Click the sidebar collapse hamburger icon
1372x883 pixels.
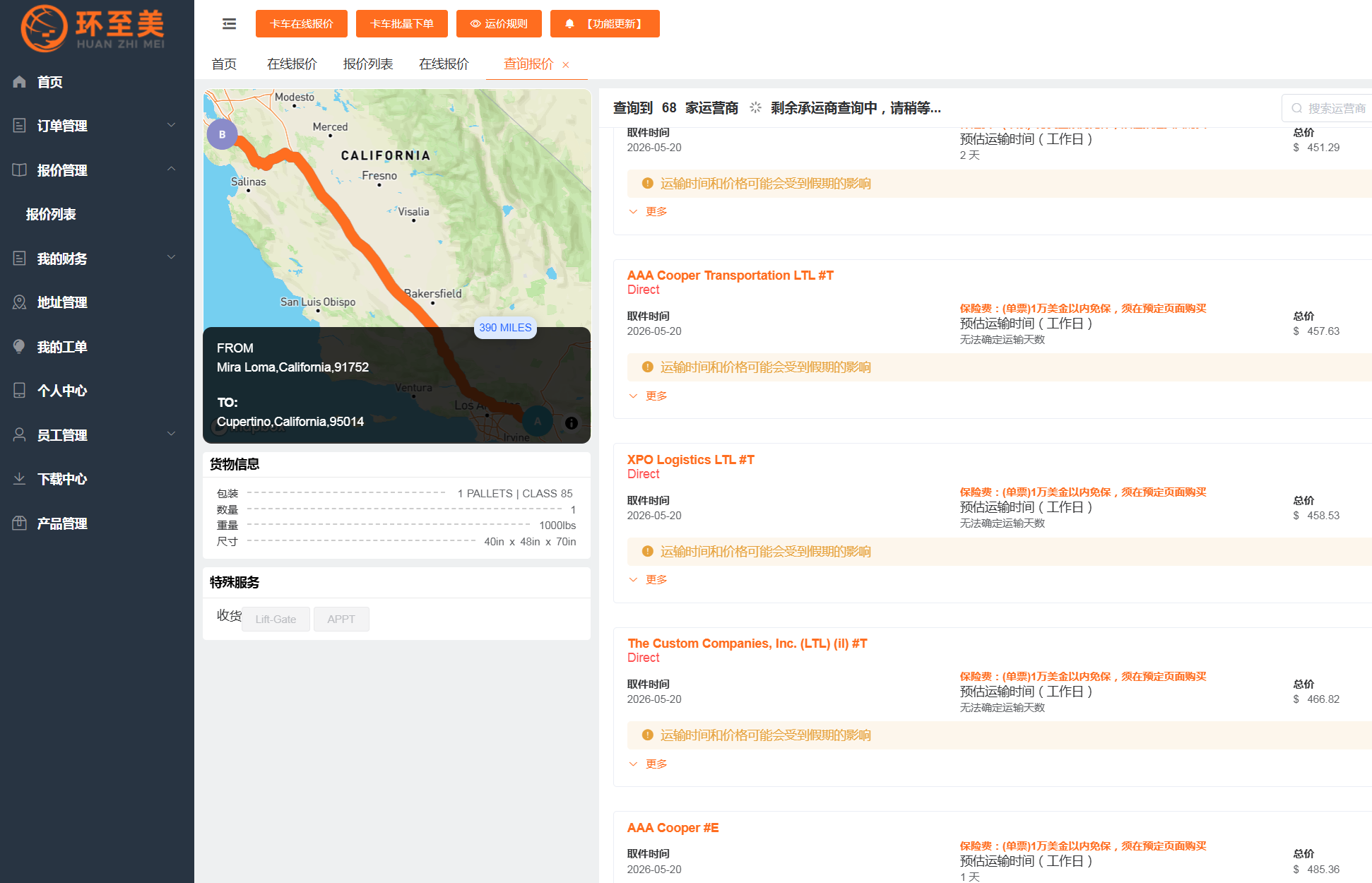pyautogui.click(x=229, y=24)
